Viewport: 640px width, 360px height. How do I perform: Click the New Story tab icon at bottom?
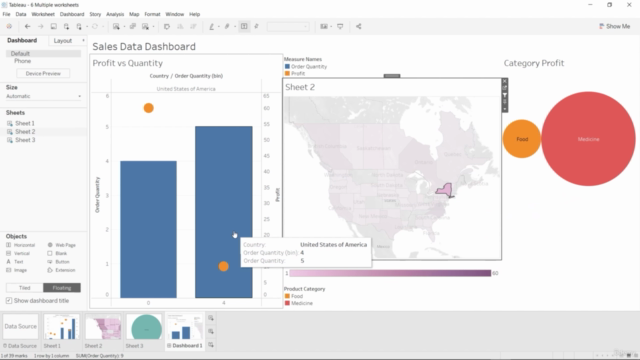click(211, 345)
